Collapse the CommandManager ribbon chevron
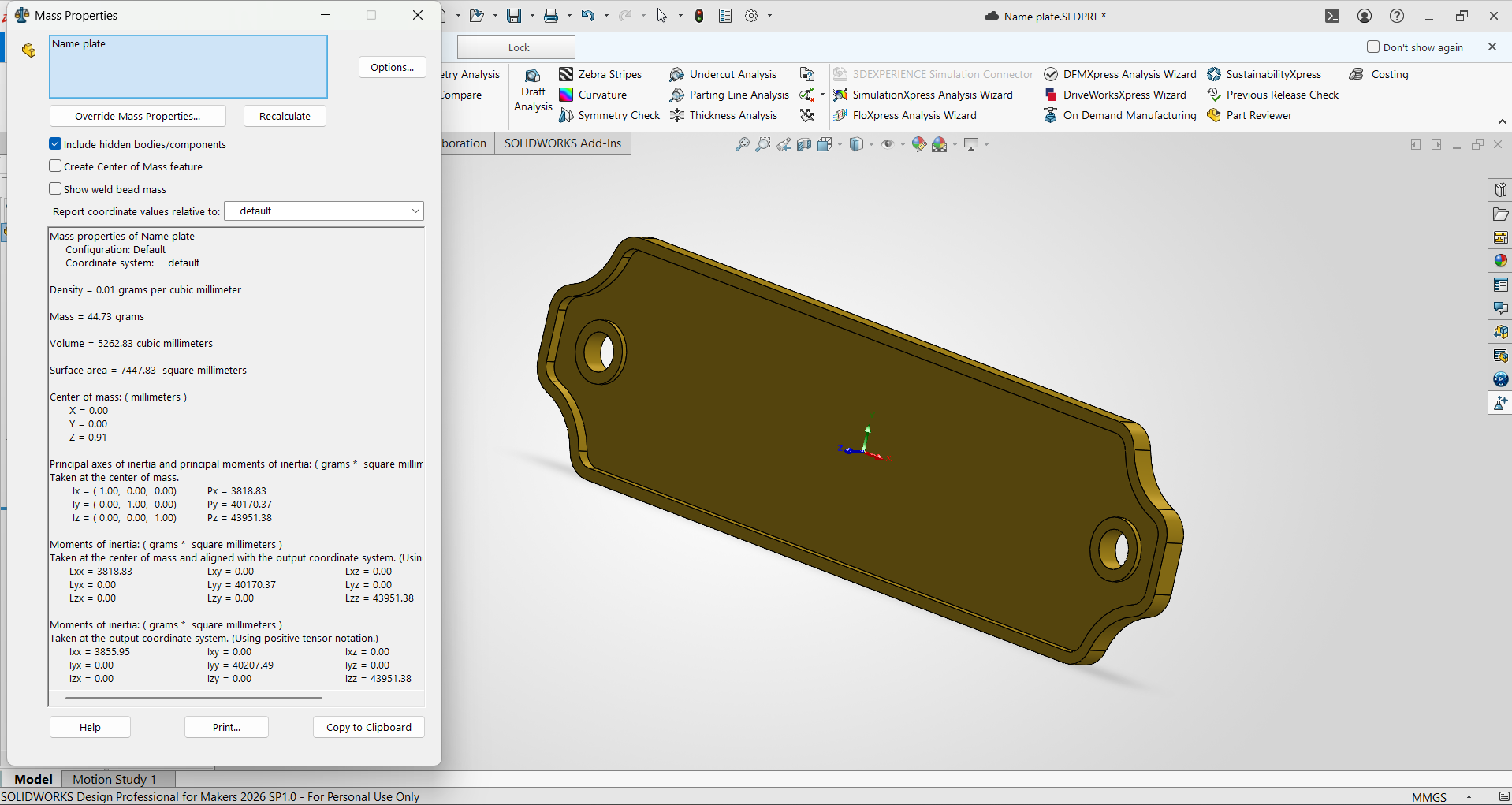Image resolution: width=1512 pixels, height=805 pixels. point(1503,121)
